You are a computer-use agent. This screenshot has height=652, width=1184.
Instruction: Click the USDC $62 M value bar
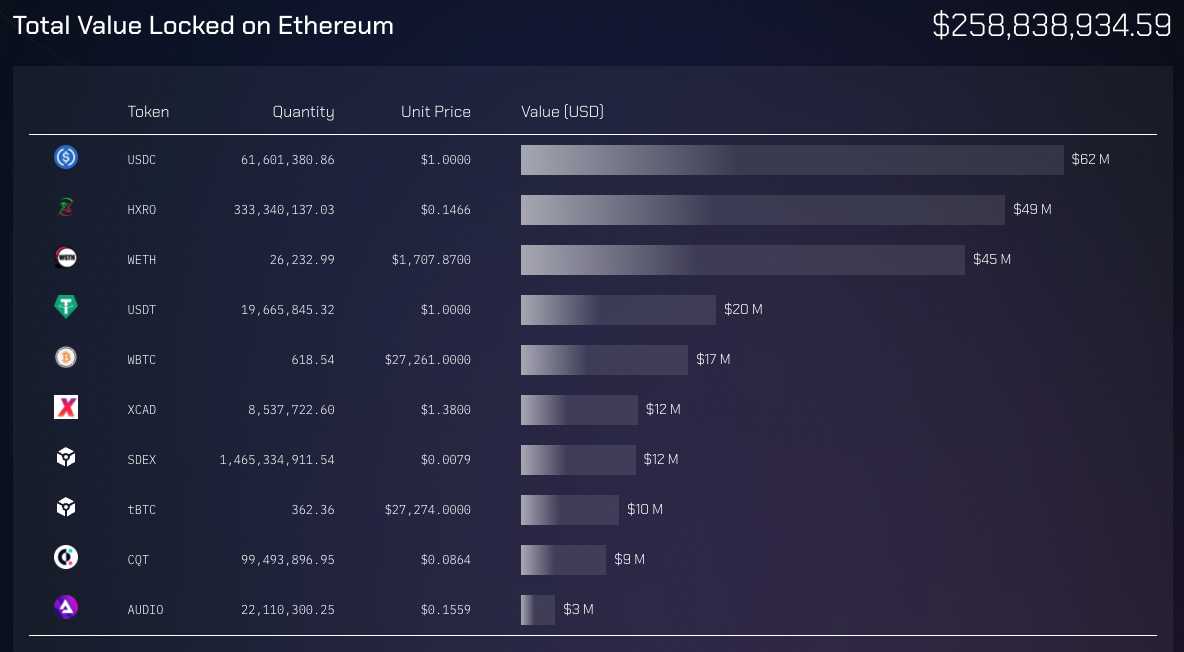[792, 160]
